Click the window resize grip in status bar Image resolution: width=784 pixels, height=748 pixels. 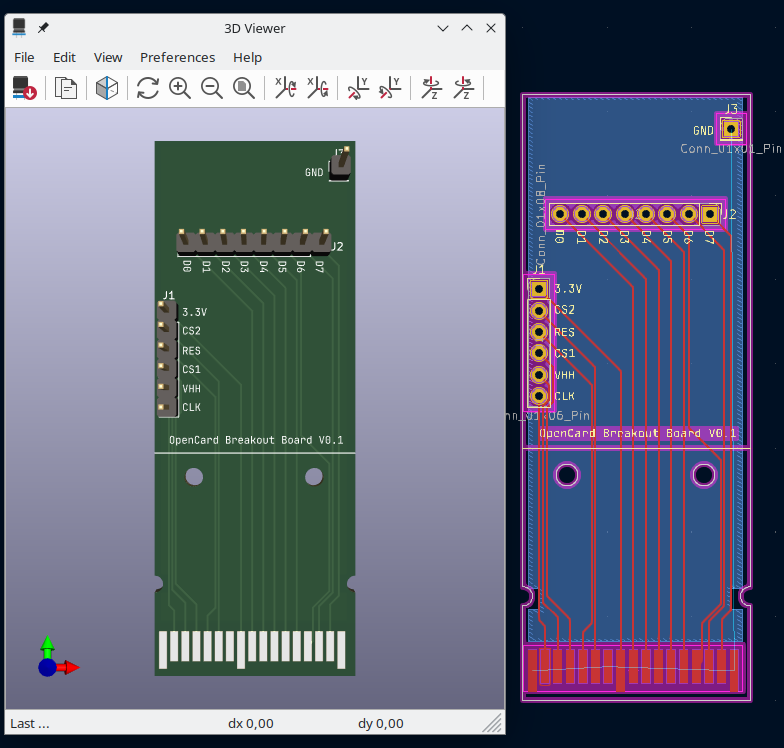[x=492, y=723]
